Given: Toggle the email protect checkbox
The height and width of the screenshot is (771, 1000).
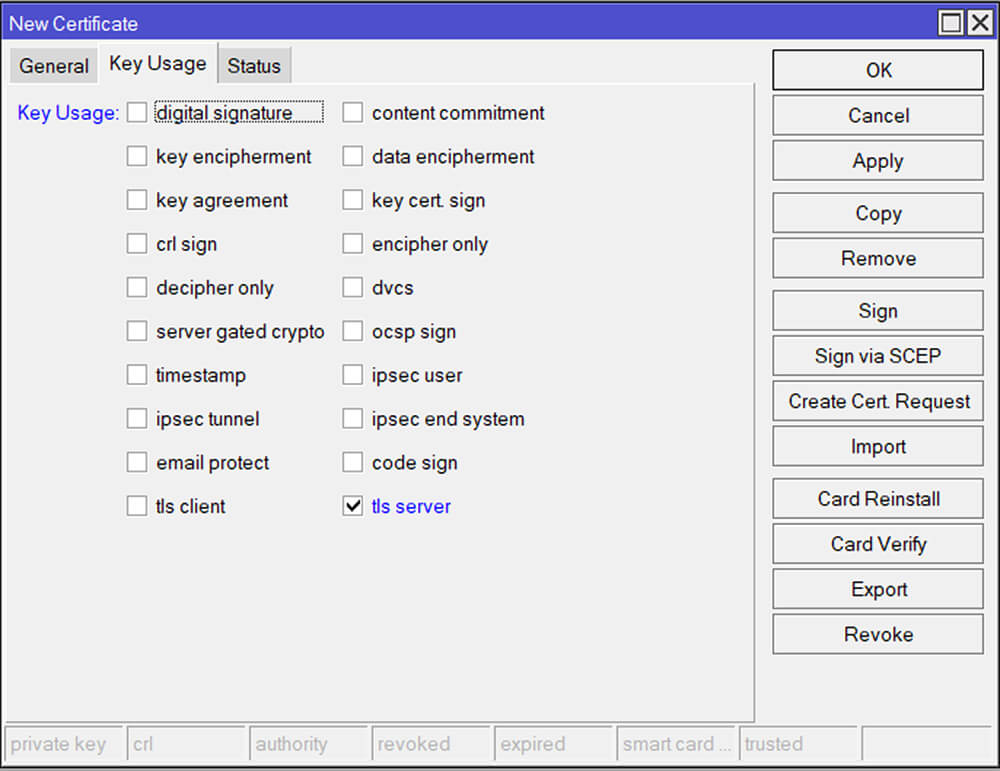Looking at the screenshot, I should (x=136, y=462).
